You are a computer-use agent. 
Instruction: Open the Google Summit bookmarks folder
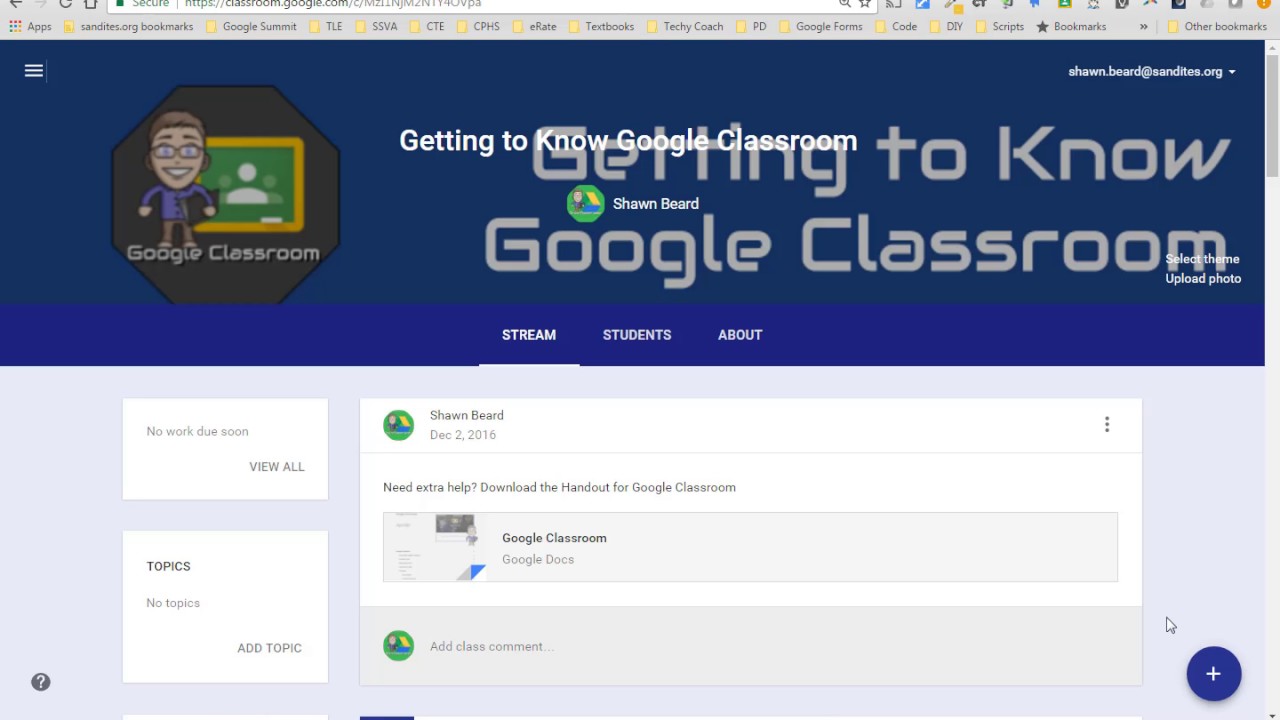pyautogui.click(x=251, y=27)
